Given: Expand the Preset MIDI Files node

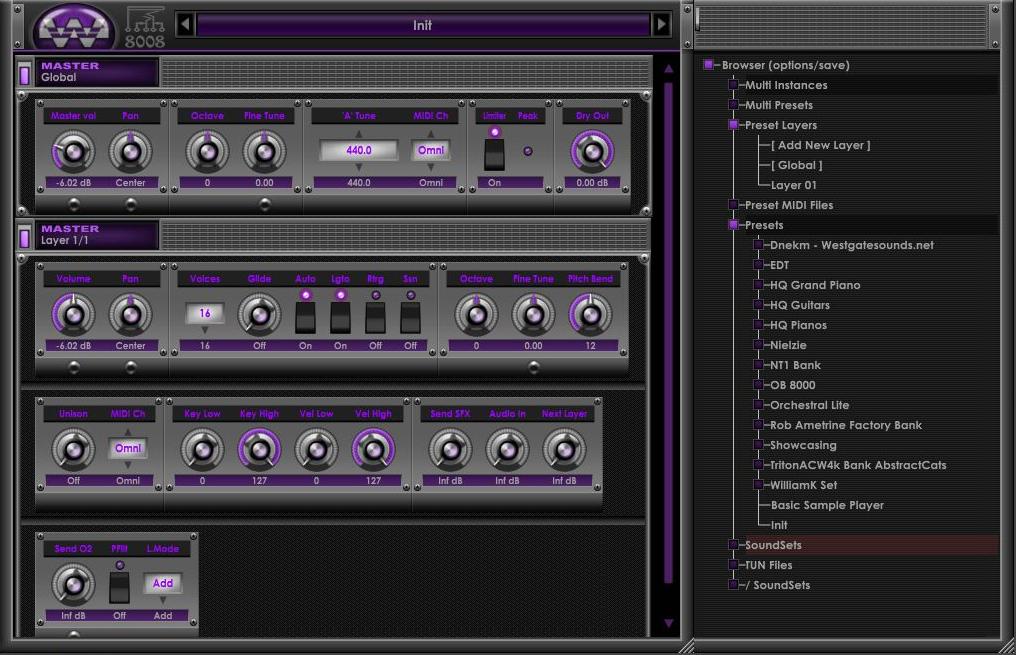Looking at the screenshot, I should (733, 205).
